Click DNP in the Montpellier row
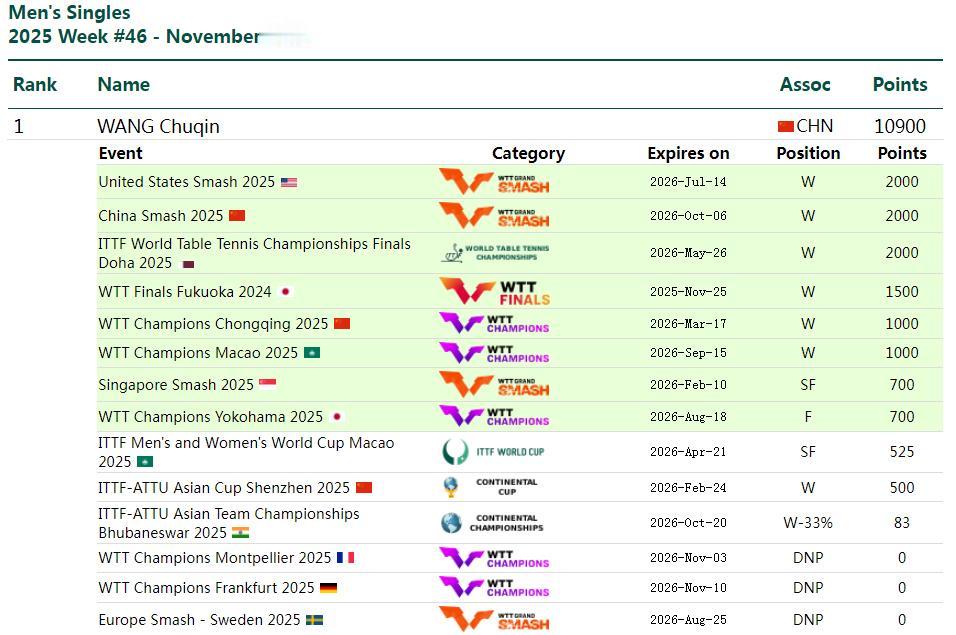956x635 pixels. pyautogui.click(x=808, y=558)
